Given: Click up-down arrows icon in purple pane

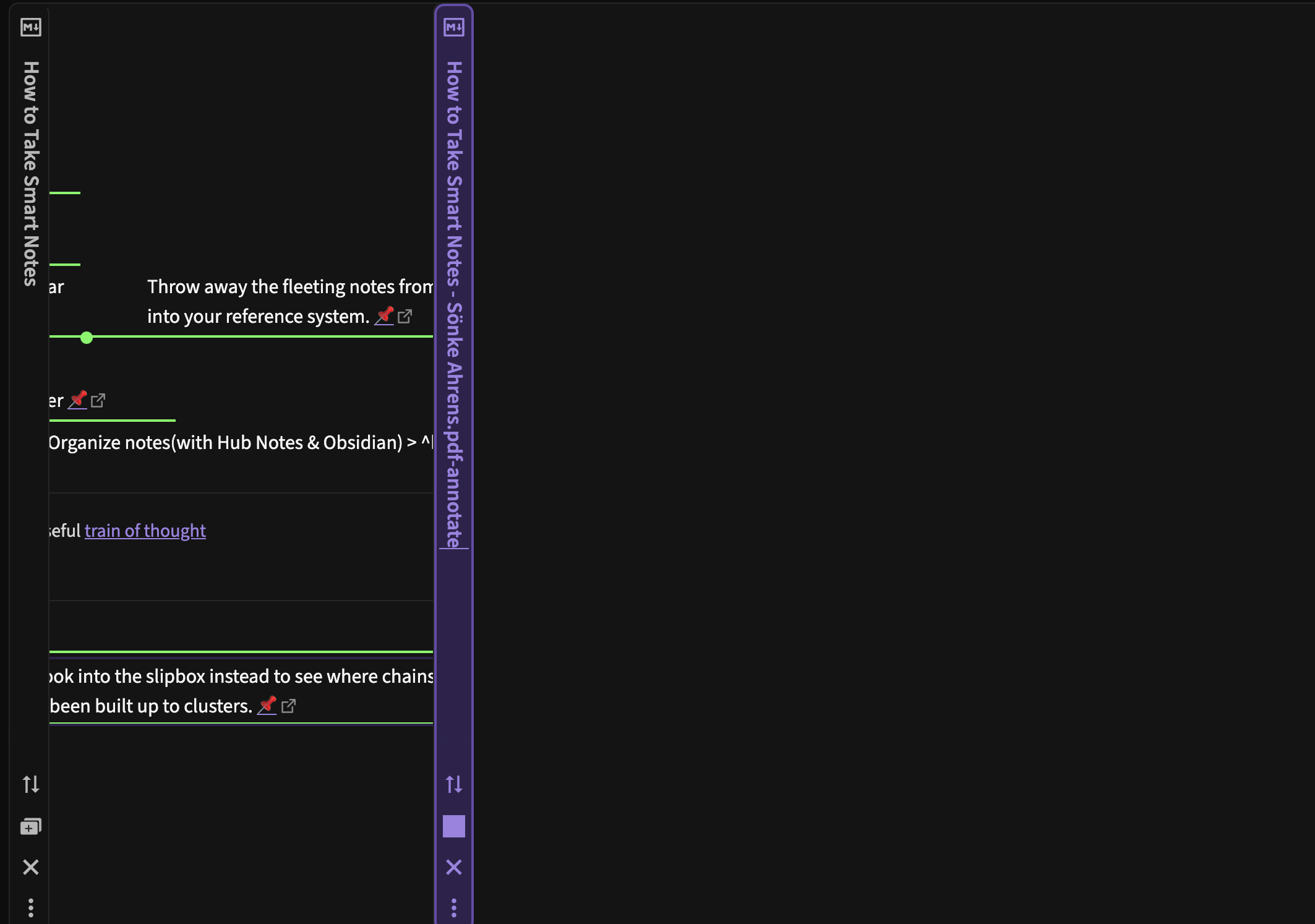Looking at the screenshot, I should (x=453, y=784).
